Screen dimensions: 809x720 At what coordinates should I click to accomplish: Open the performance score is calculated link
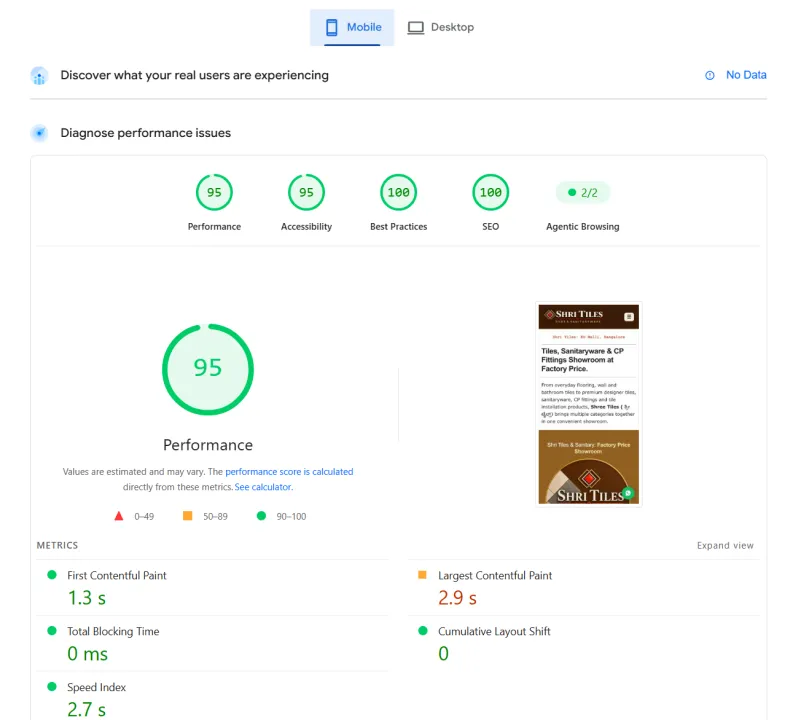point(289,471)
